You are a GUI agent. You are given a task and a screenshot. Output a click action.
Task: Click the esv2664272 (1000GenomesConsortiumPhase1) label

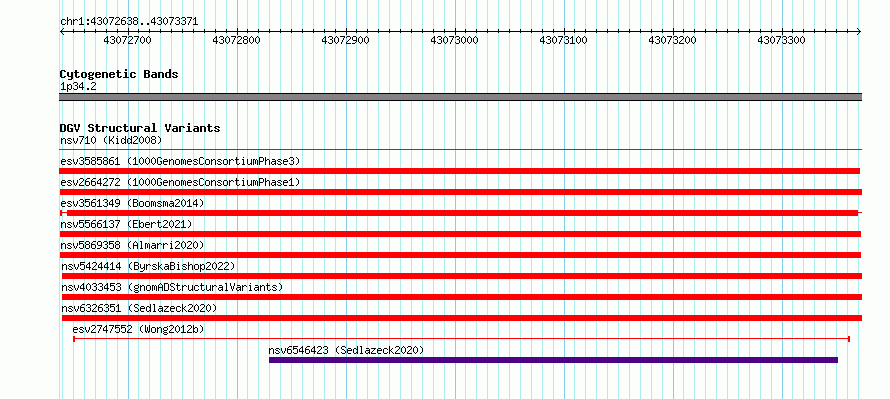pyautogui.click(x=180, y=182)
